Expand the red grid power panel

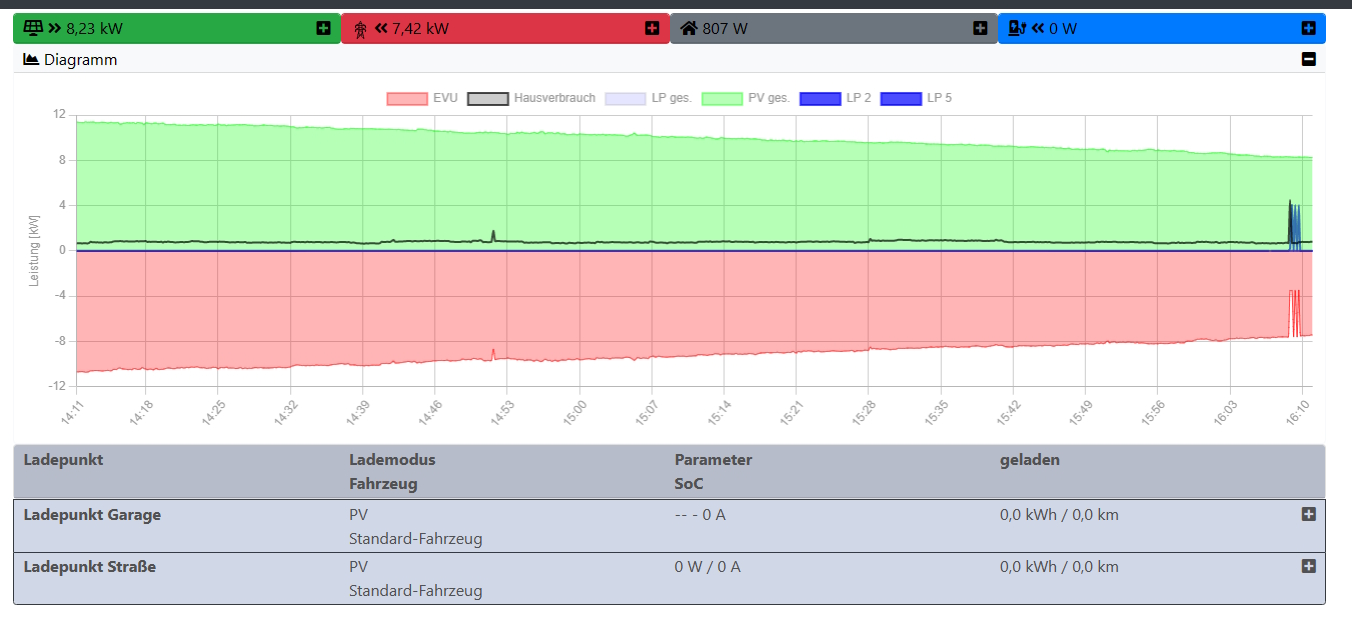[652, 28]
